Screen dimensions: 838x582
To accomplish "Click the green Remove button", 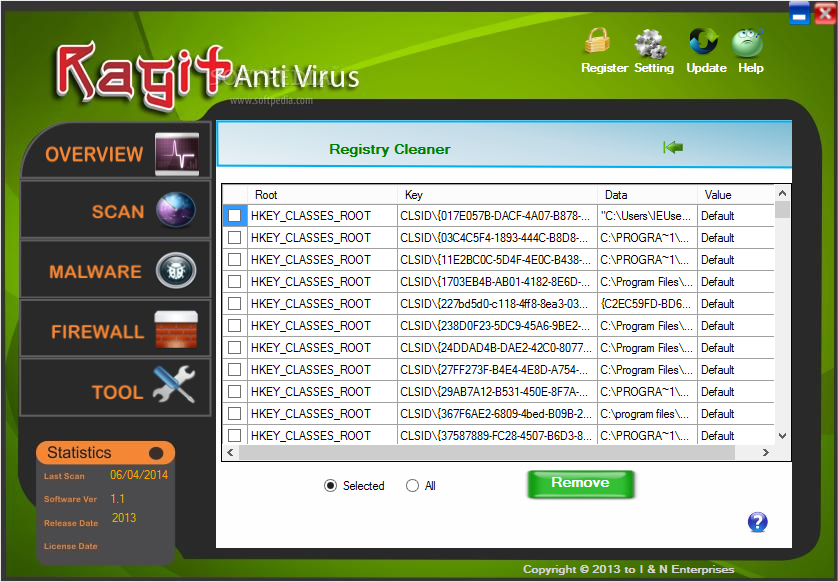I will point(581,484).
